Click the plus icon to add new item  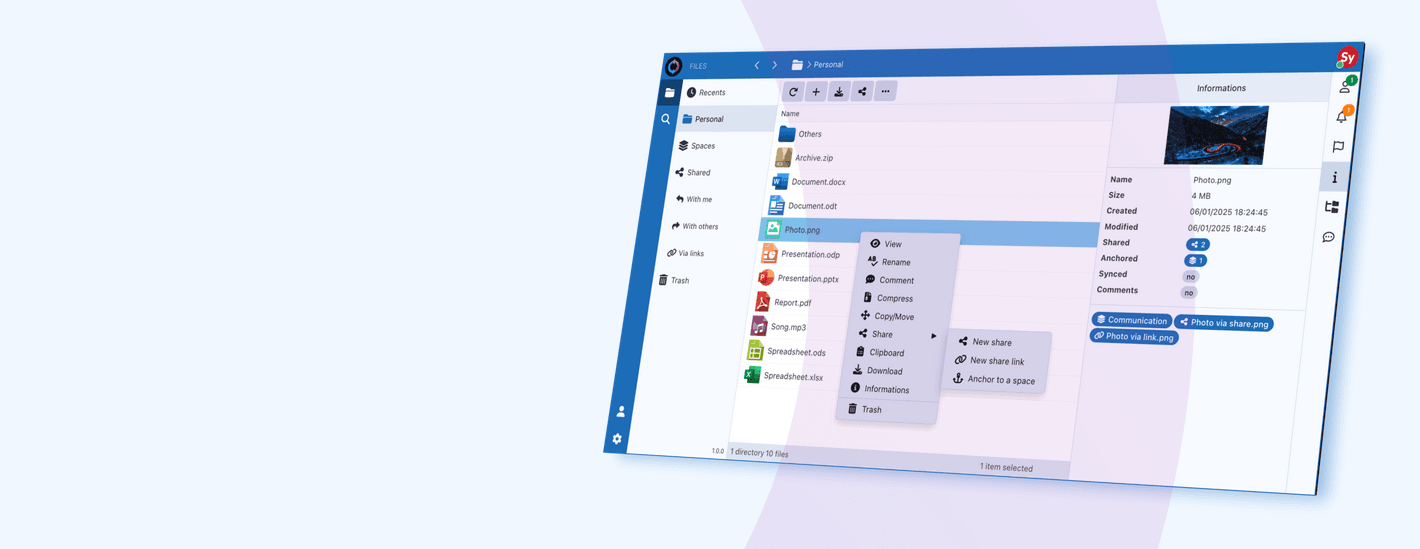(x=816, y=92)
